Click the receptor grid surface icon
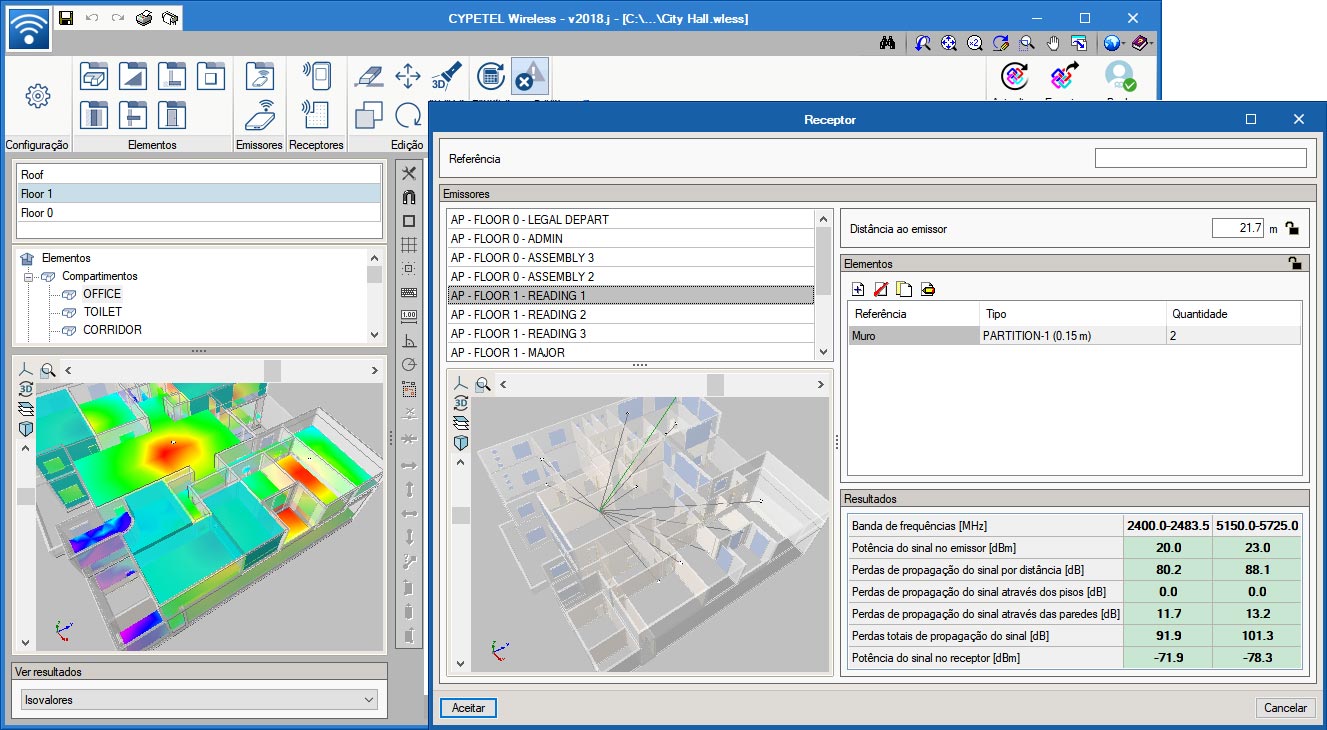 point(316,115)
